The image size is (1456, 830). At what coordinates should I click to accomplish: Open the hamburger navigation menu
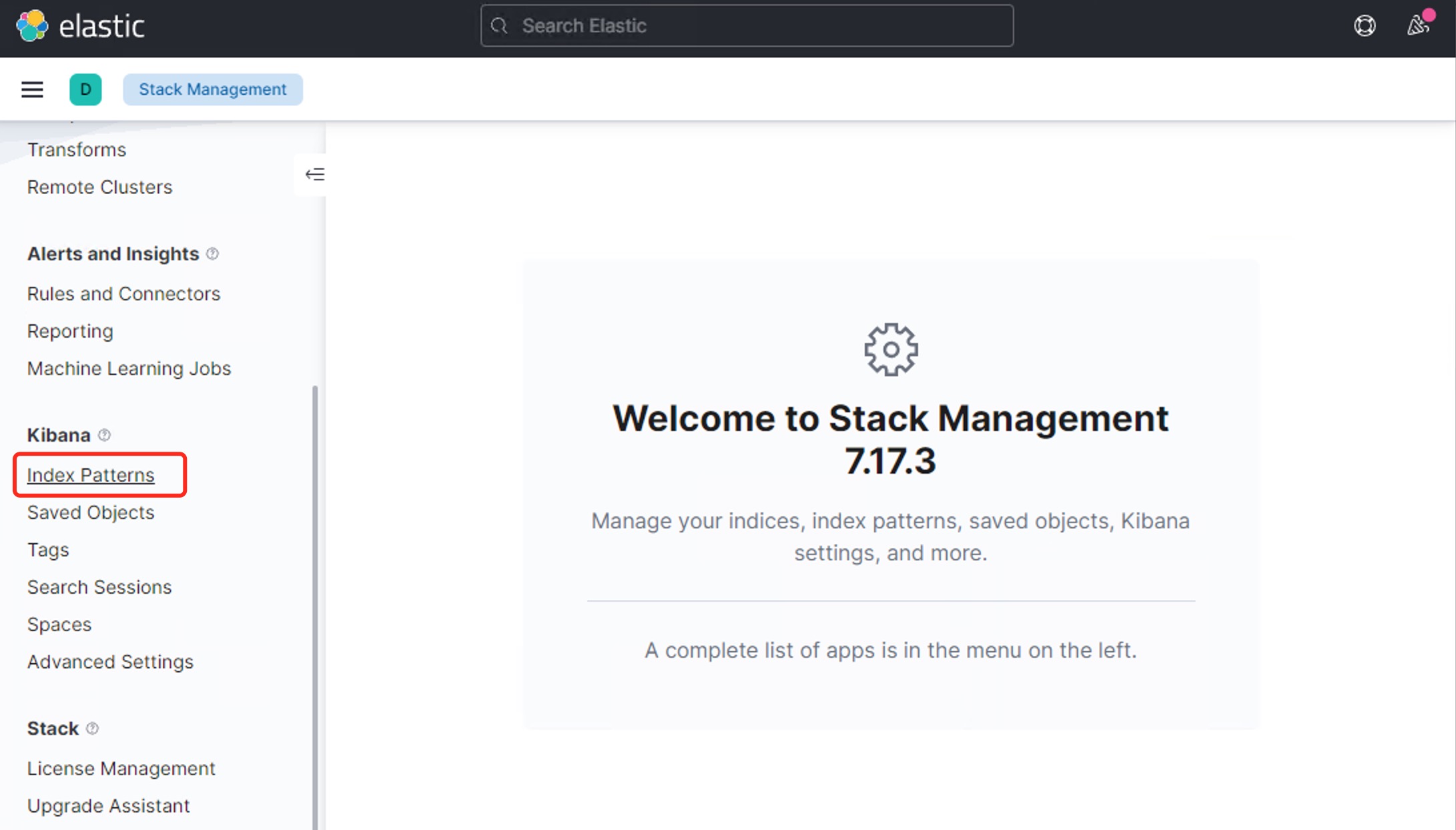(x=32, y=89)
